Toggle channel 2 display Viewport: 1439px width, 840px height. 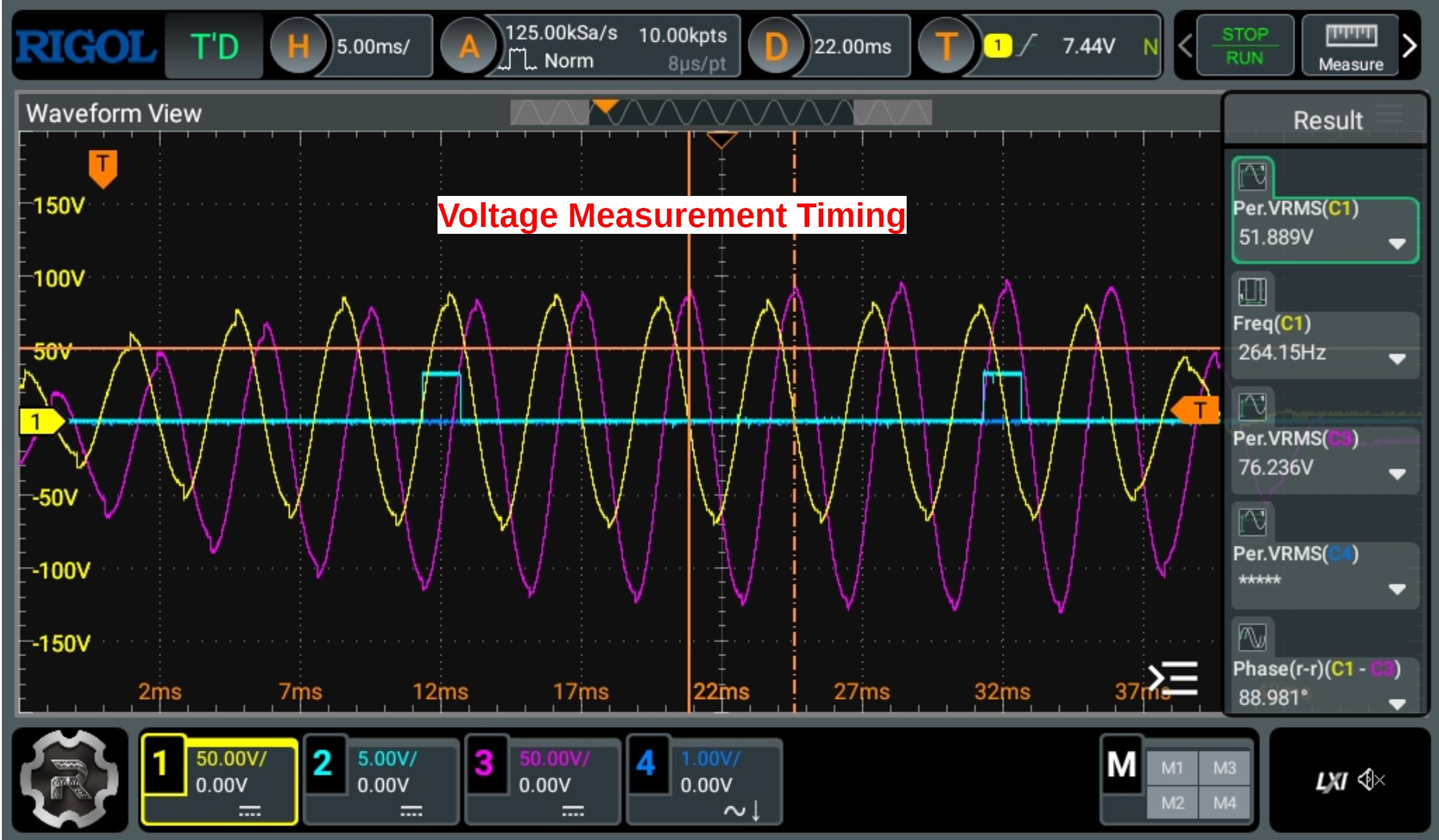tap(323, 764)
